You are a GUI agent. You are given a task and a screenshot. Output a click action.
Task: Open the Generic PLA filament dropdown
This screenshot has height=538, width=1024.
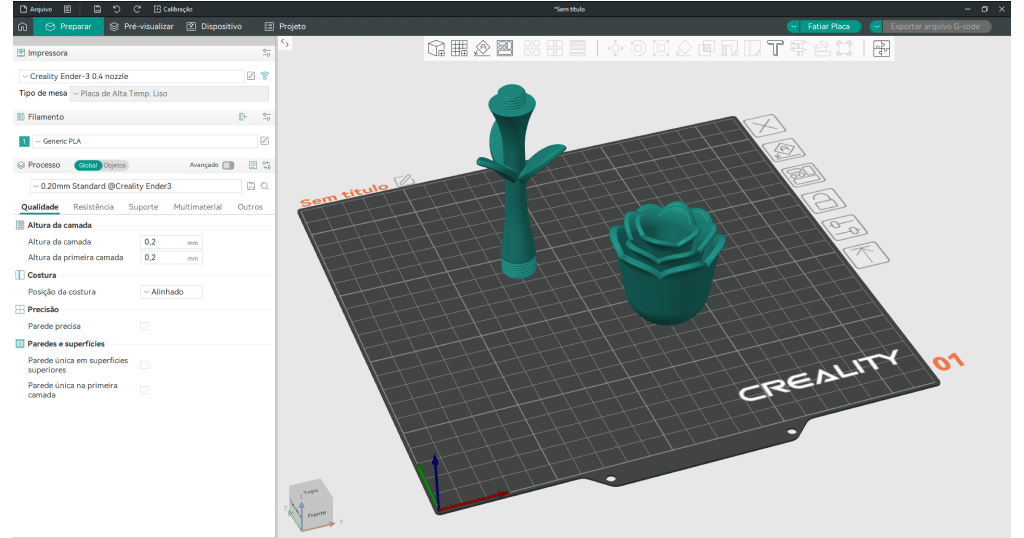(145, 141)
